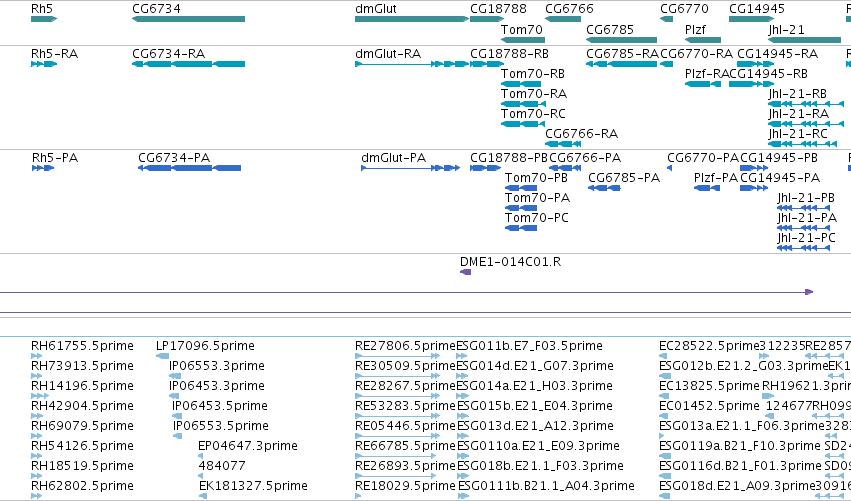The height and width of the screenshot is (501, 851).
Task: Select the EC28522.5prime EST label
Action: coord(709,346)
